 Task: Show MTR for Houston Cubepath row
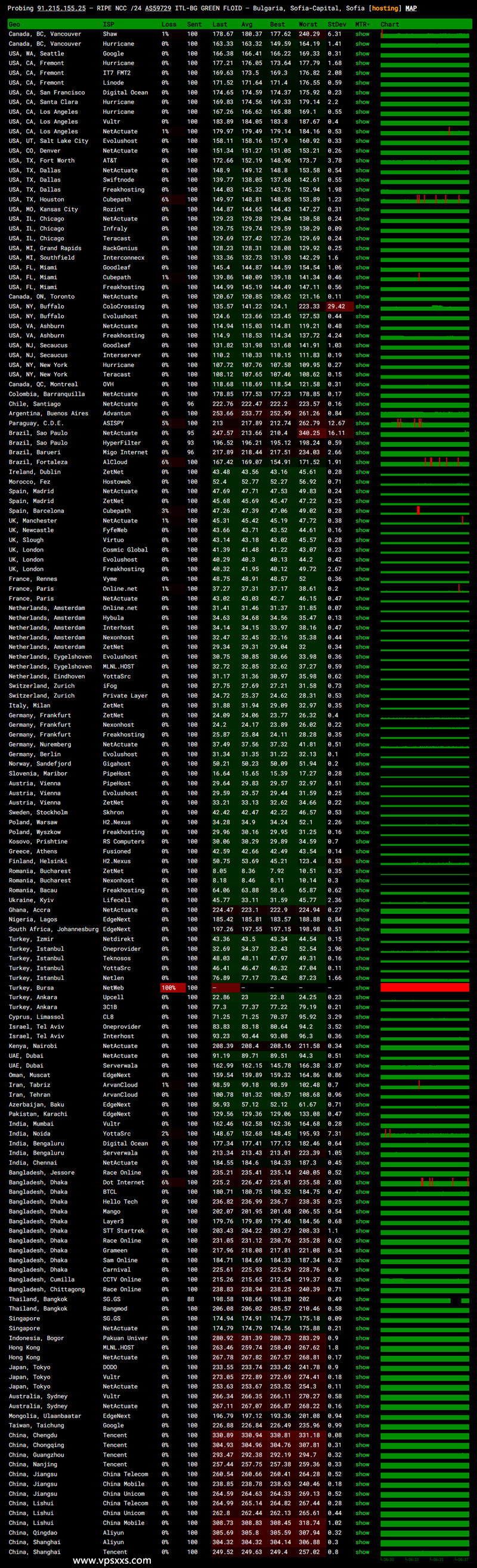[363, 200]
